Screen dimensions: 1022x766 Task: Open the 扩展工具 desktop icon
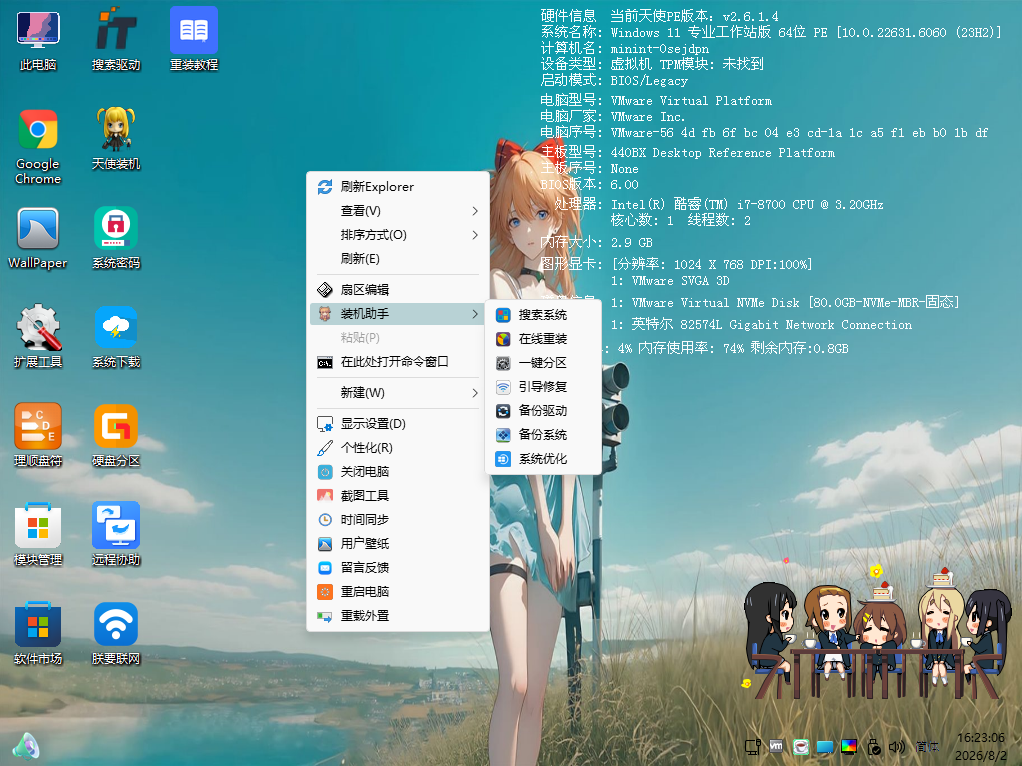point(38,336)
